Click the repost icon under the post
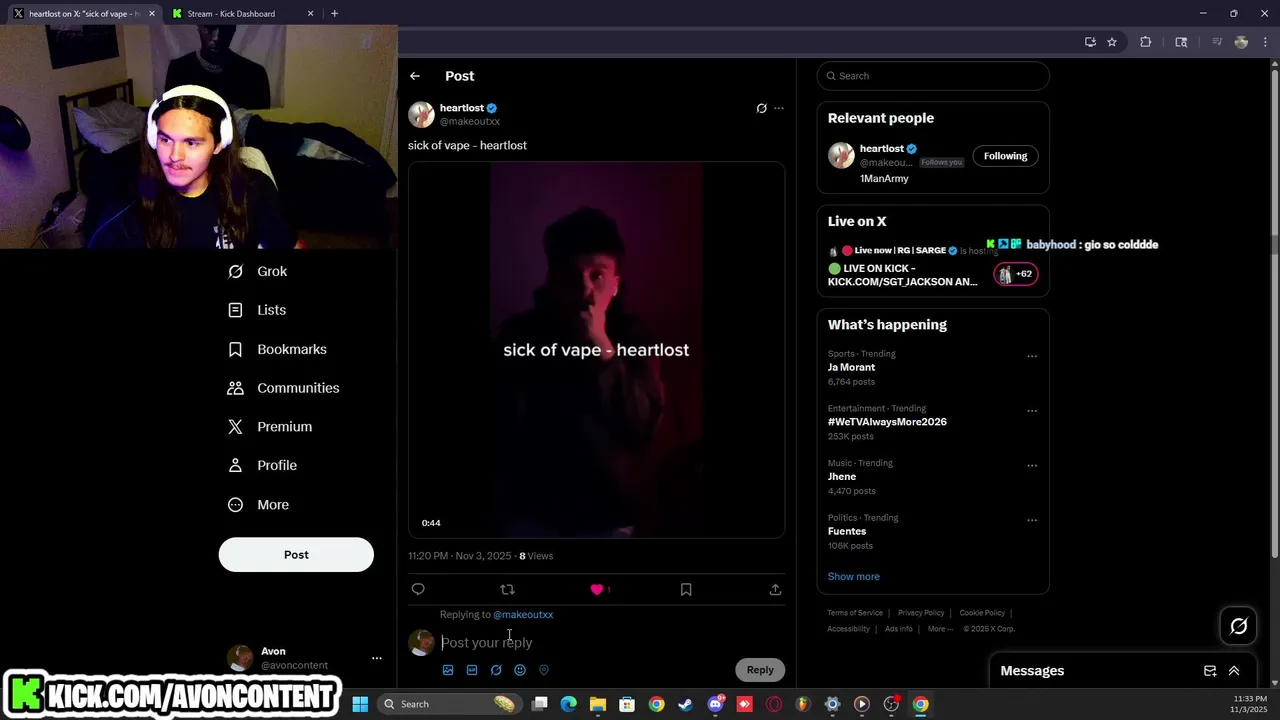The height and width of the screenshot is (720, 1280). [507, 589]
